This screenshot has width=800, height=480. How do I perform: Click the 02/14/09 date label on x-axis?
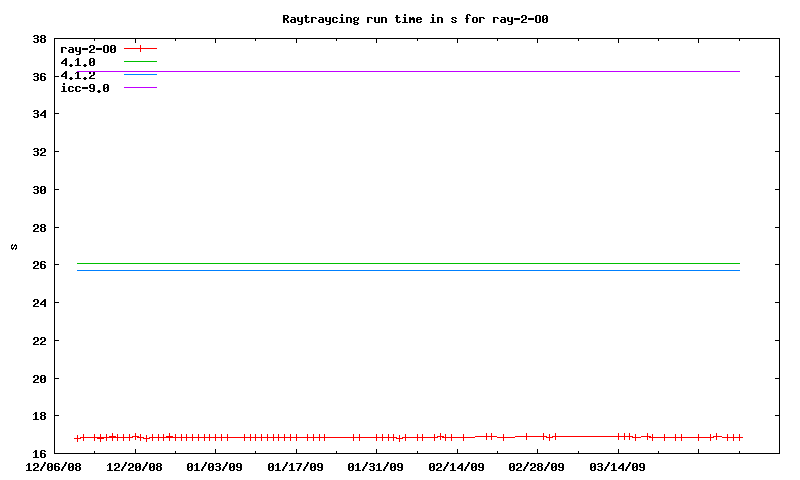pos(456,466)
